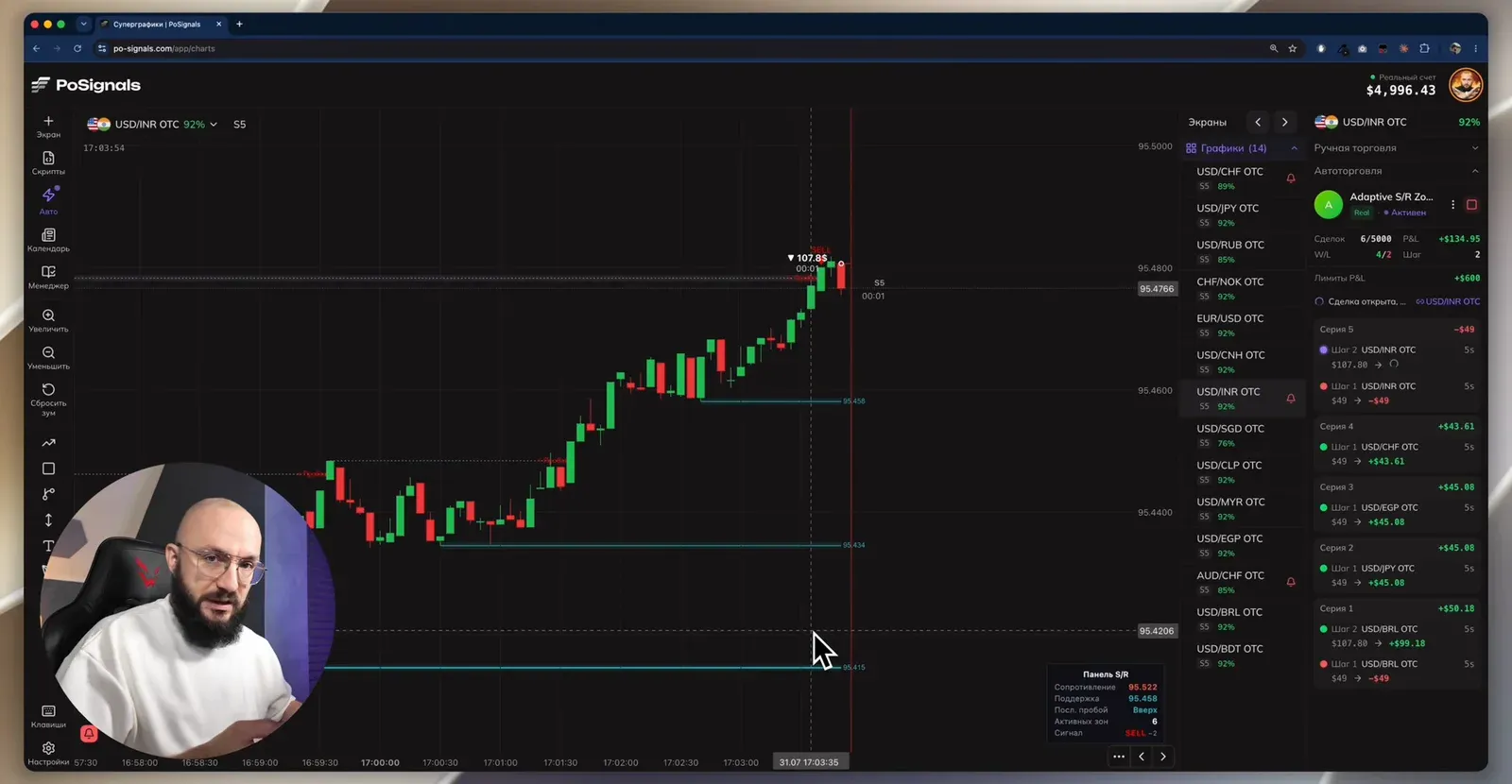Go to next screen with Экраны right arrow
Image resolution: width=1512 pixels, height=784 pixels.
point(1284,122)
